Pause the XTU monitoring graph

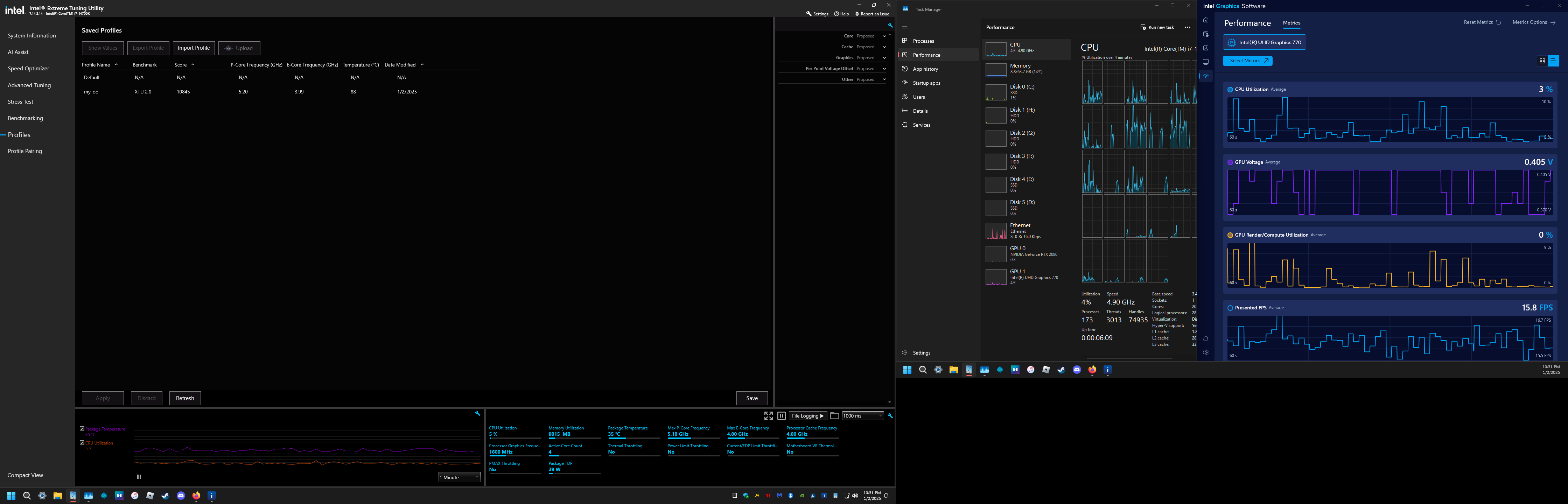pos(139,477)
